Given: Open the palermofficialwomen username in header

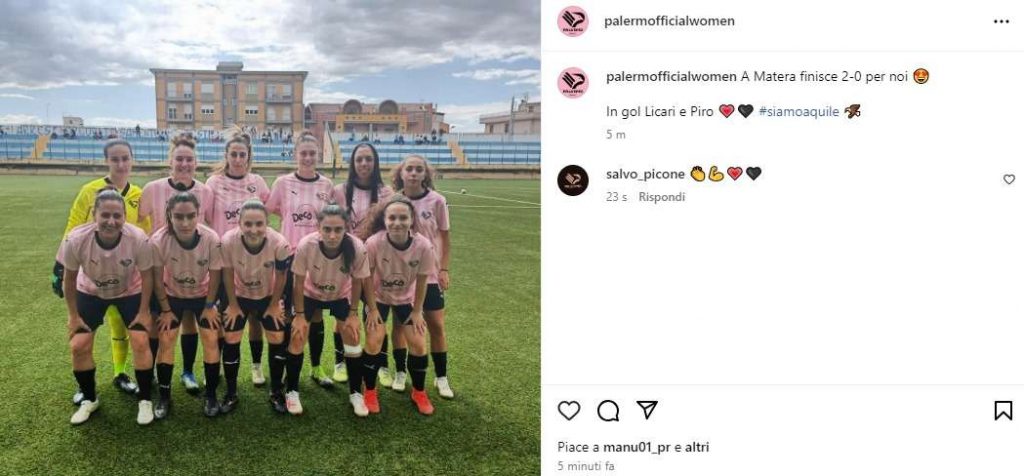Looking at the screenshot, I should 669,21.
